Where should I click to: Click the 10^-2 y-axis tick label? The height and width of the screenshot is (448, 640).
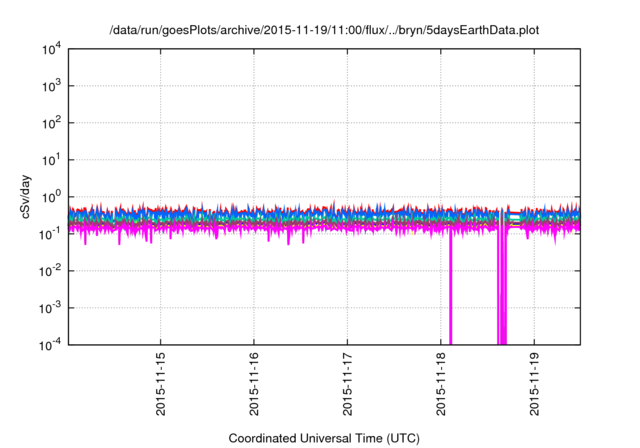click(50, 271)
